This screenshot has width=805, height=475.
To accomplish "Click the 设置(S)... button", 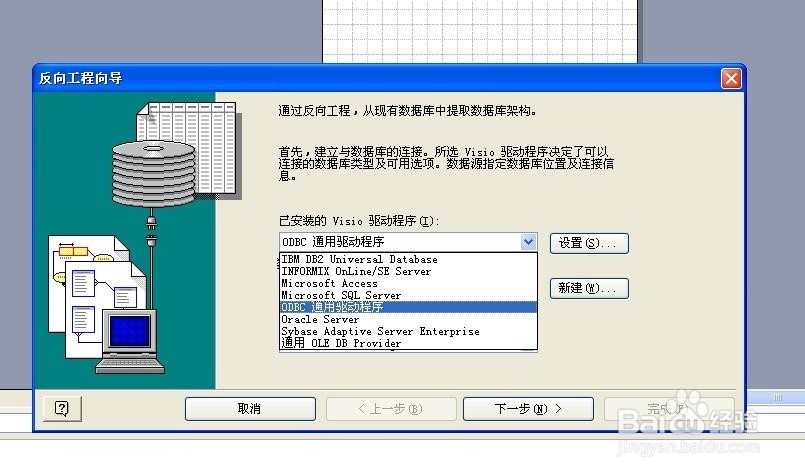I will 589,243.
